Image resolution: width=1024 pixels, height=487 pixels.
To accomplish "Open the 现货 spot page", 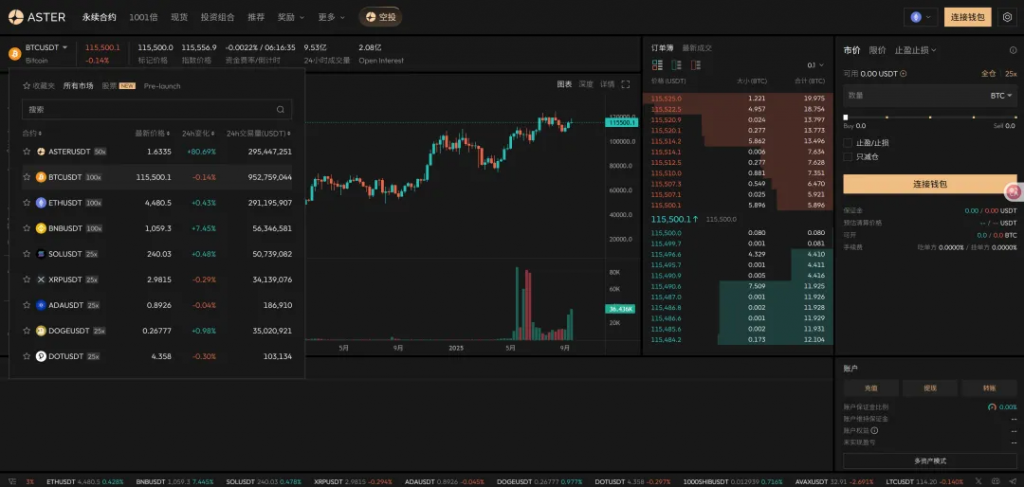I will 179,17.
